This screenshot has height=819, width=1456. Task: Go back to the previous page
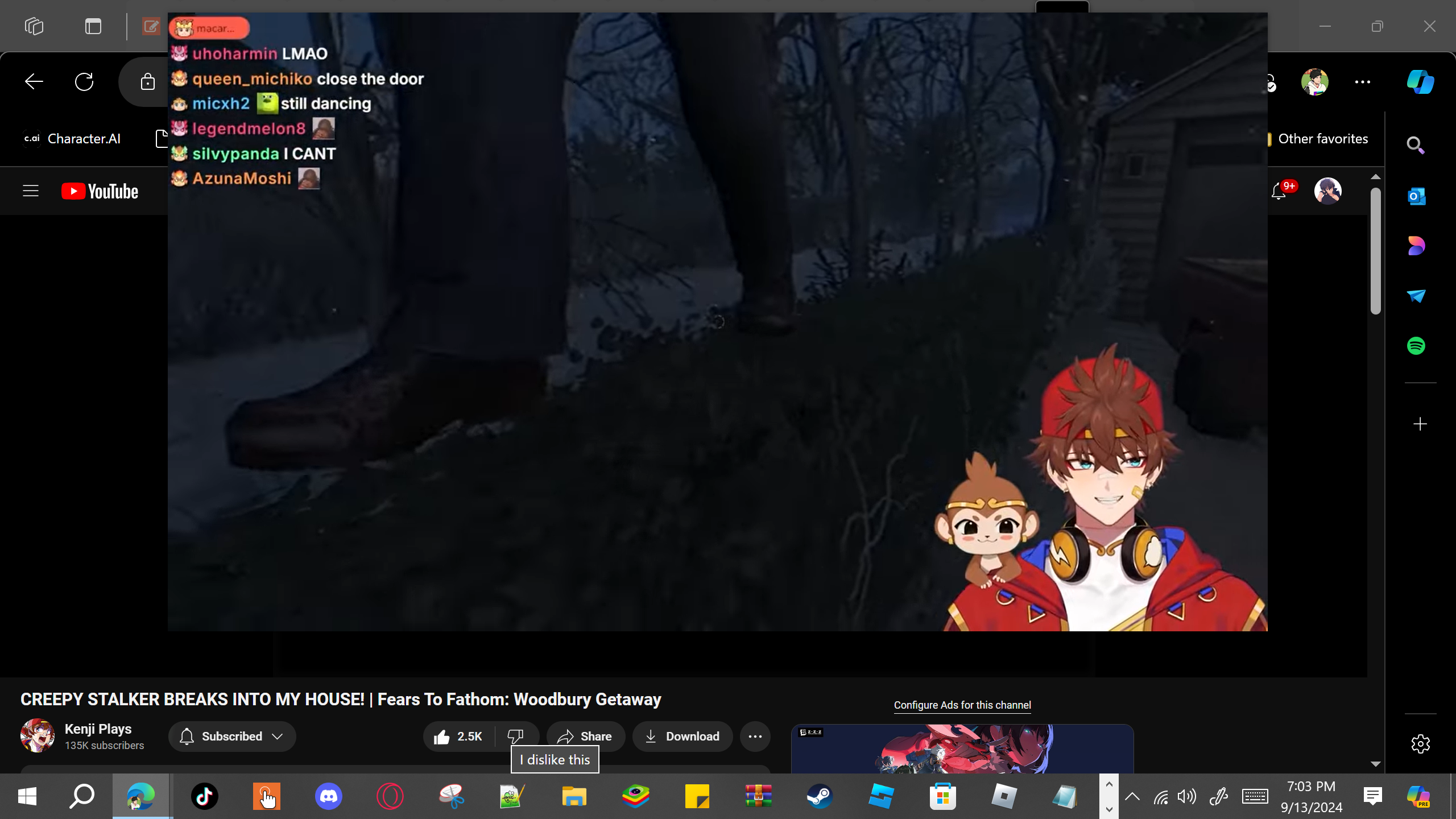pyautogui.click(x=34, y=82)
